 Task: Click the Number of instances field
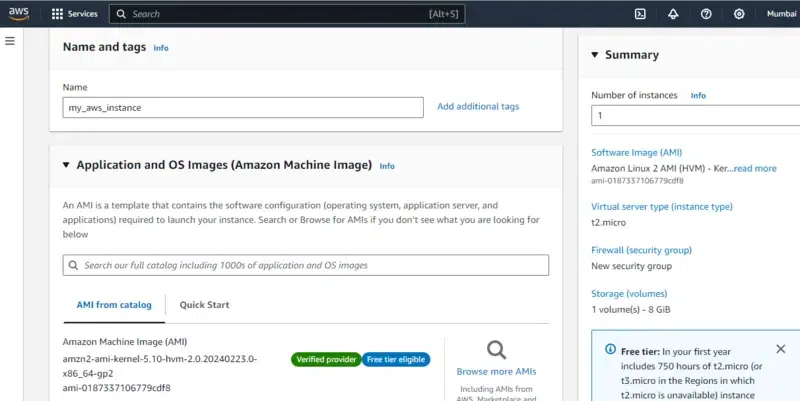pyautogui.click(x=695, y=116)
